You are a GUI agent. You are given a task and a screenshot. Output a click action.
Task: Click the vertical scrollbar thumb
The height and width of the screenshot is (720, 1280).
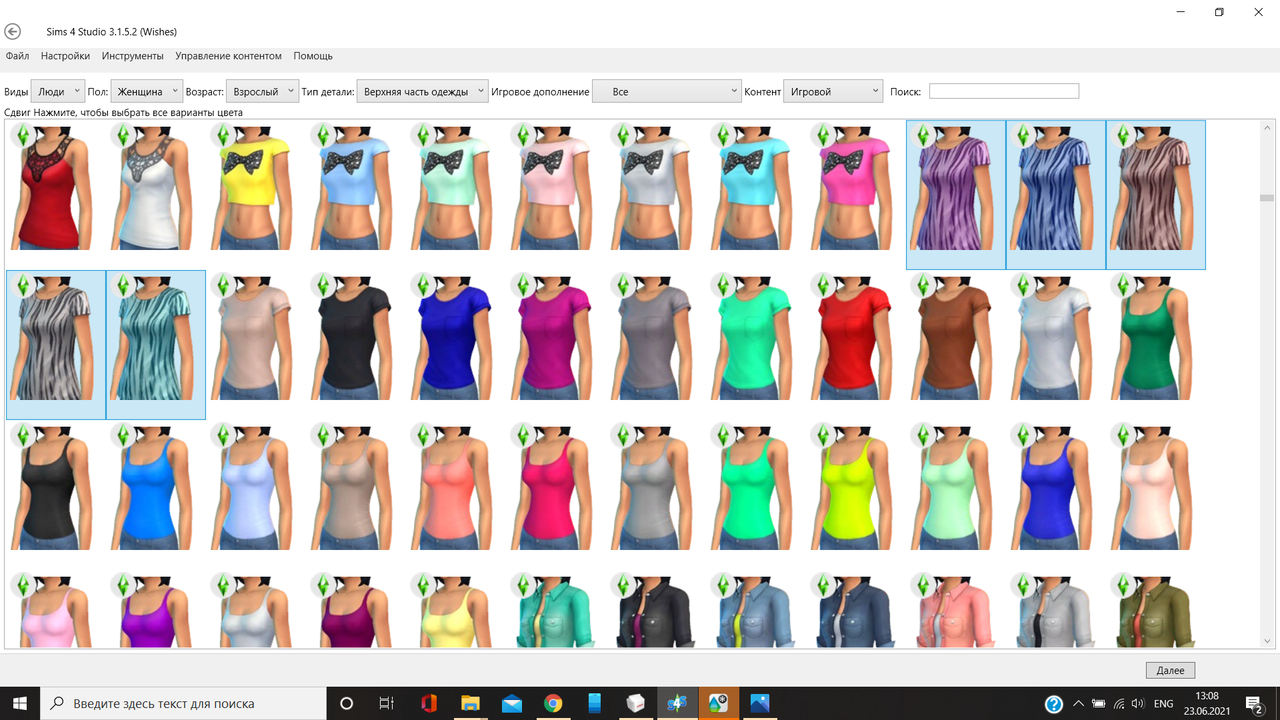pyautogui.click(x=1266, y=198)
